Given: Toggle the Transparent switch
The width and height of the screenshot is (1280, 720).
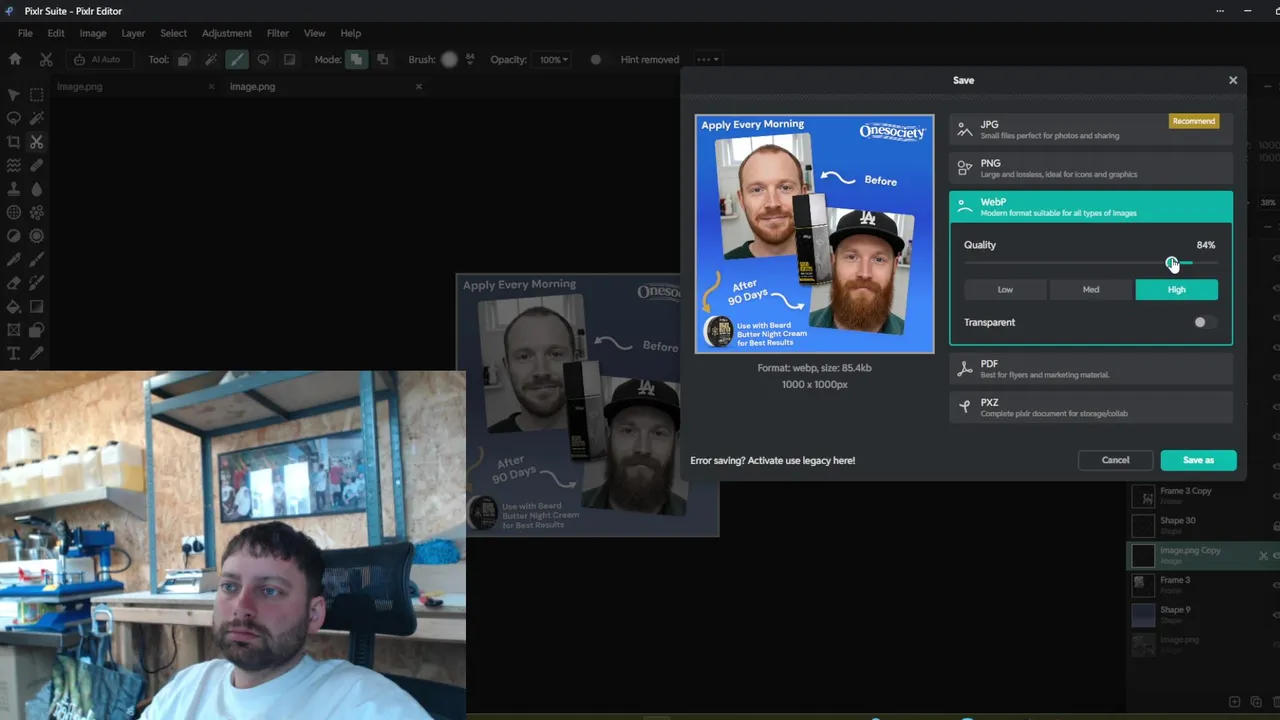Looking at the screenshot, I should tap(1205, 322).
